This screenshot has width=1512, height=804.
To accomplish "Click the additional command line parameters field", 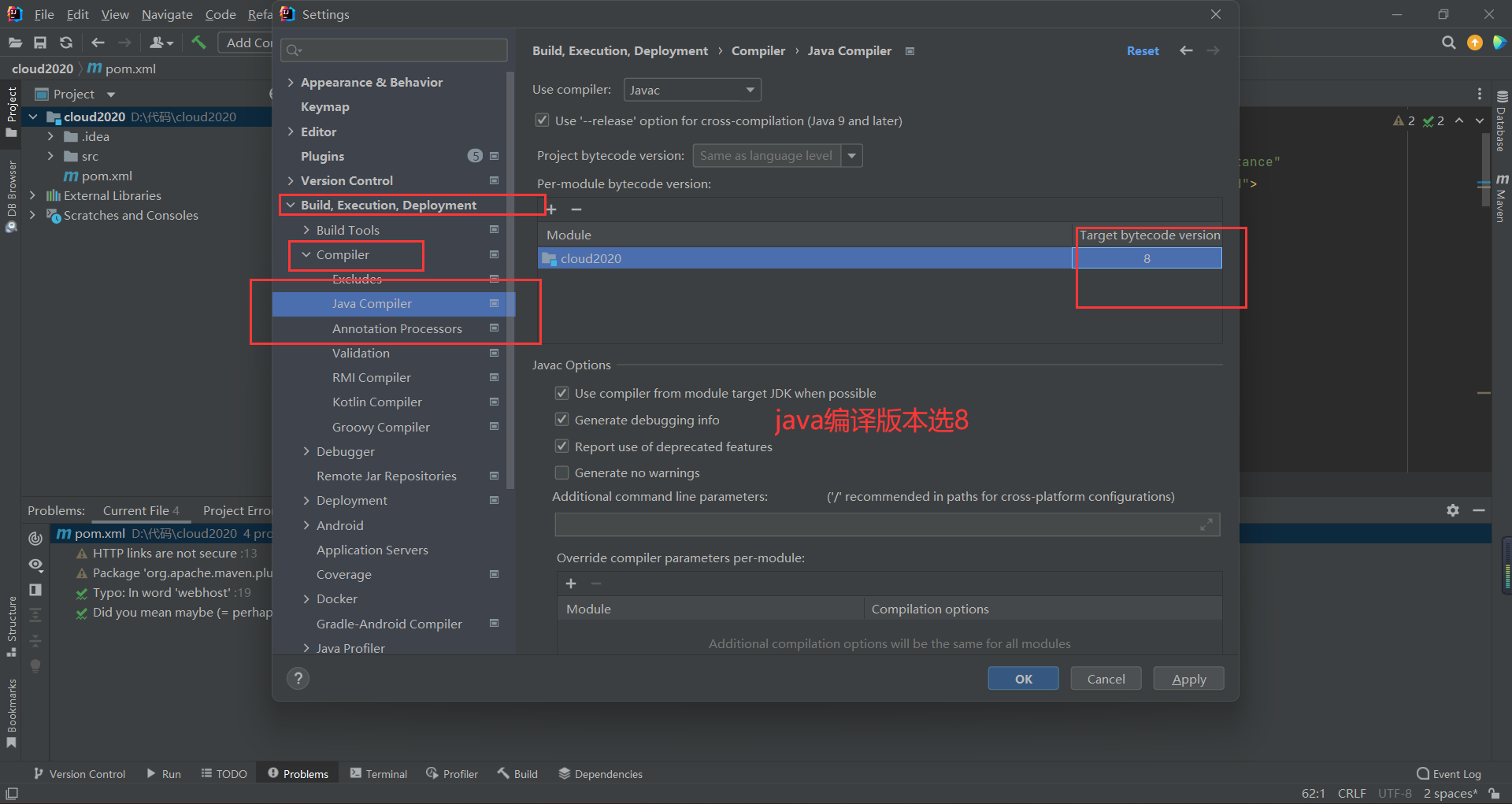I will point(888,524).
